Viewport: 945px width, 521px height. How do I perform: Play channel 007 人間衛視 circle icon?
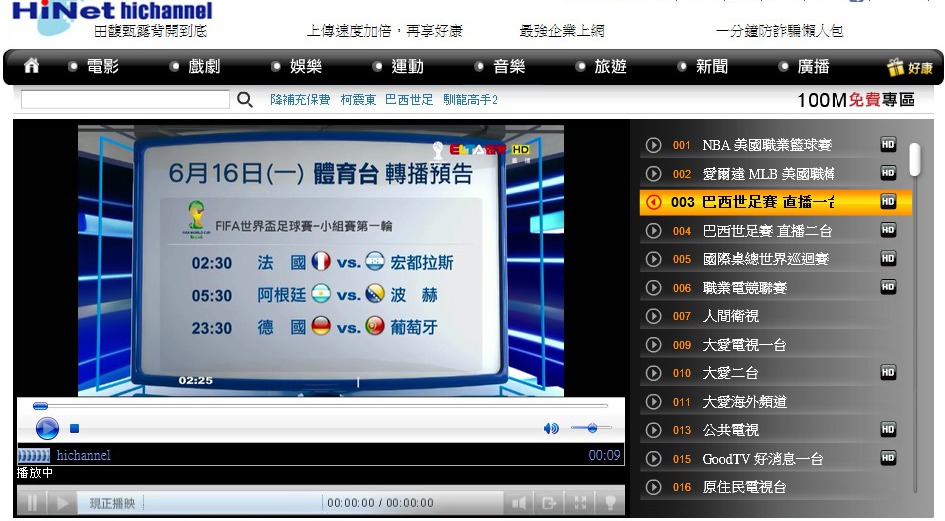653,316
